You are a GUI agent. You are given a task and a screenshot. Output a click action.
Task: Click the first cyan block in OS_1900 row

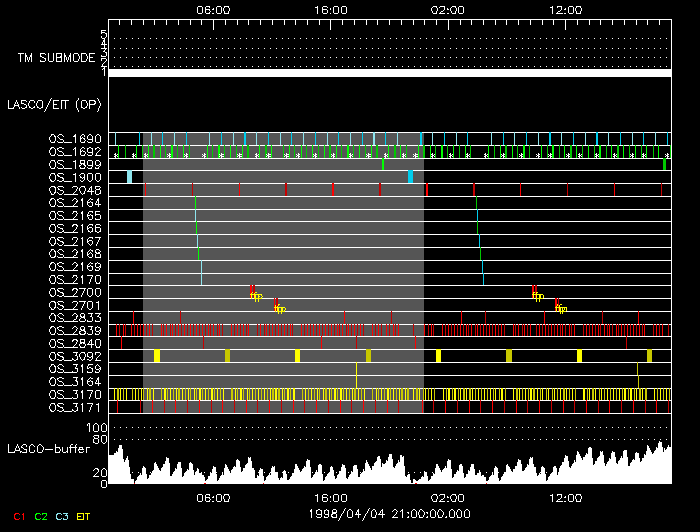tap(130, 177)
